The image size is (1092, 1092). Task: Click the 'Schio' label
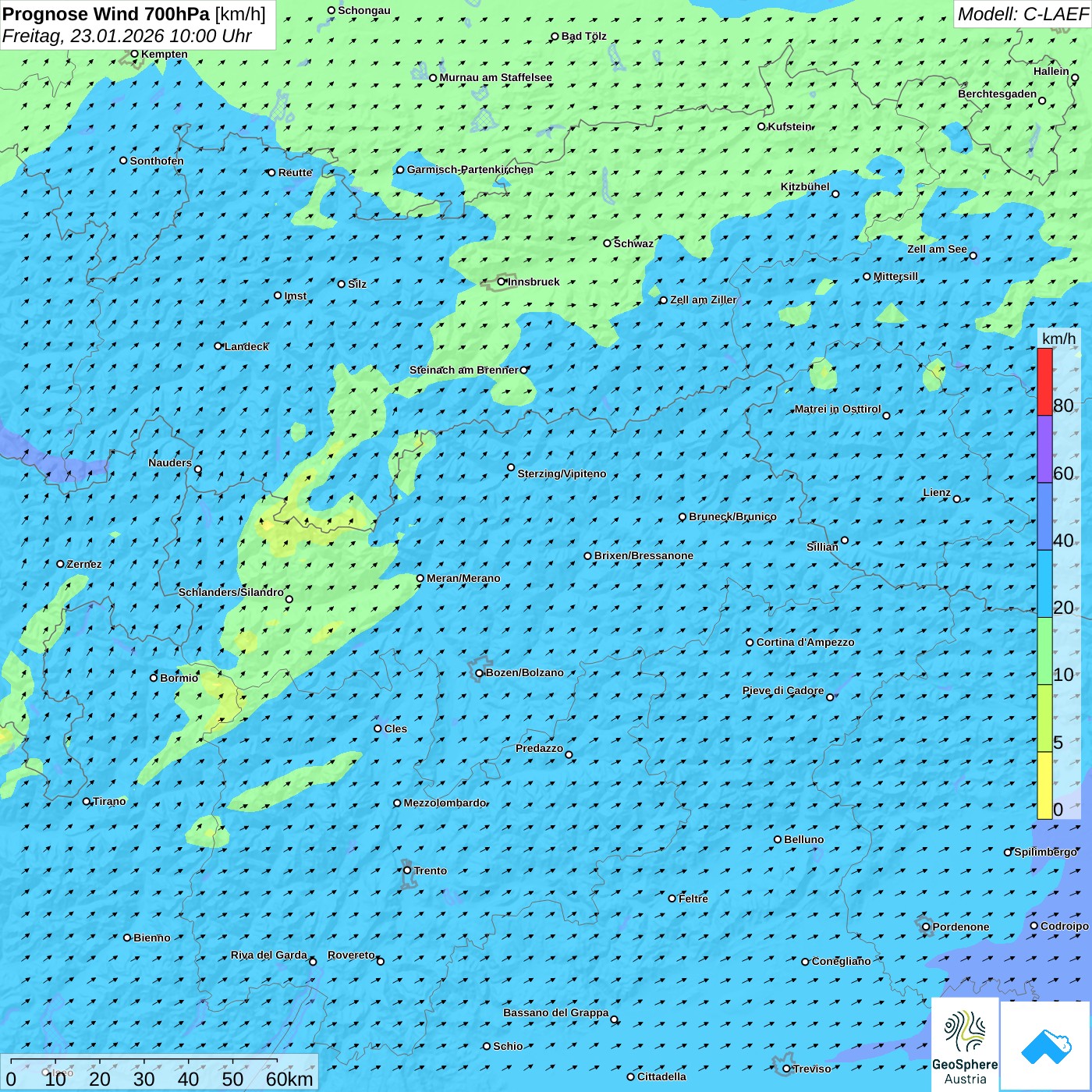508,1046
